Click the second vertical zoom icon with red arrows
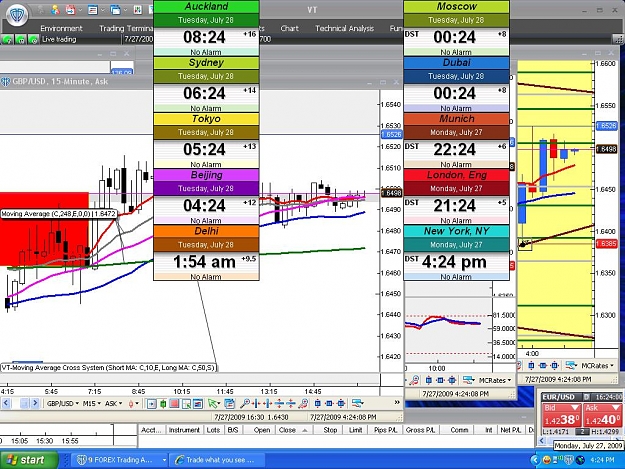The width and height of the screenshot is (625, 469). [x=291, y=404]
